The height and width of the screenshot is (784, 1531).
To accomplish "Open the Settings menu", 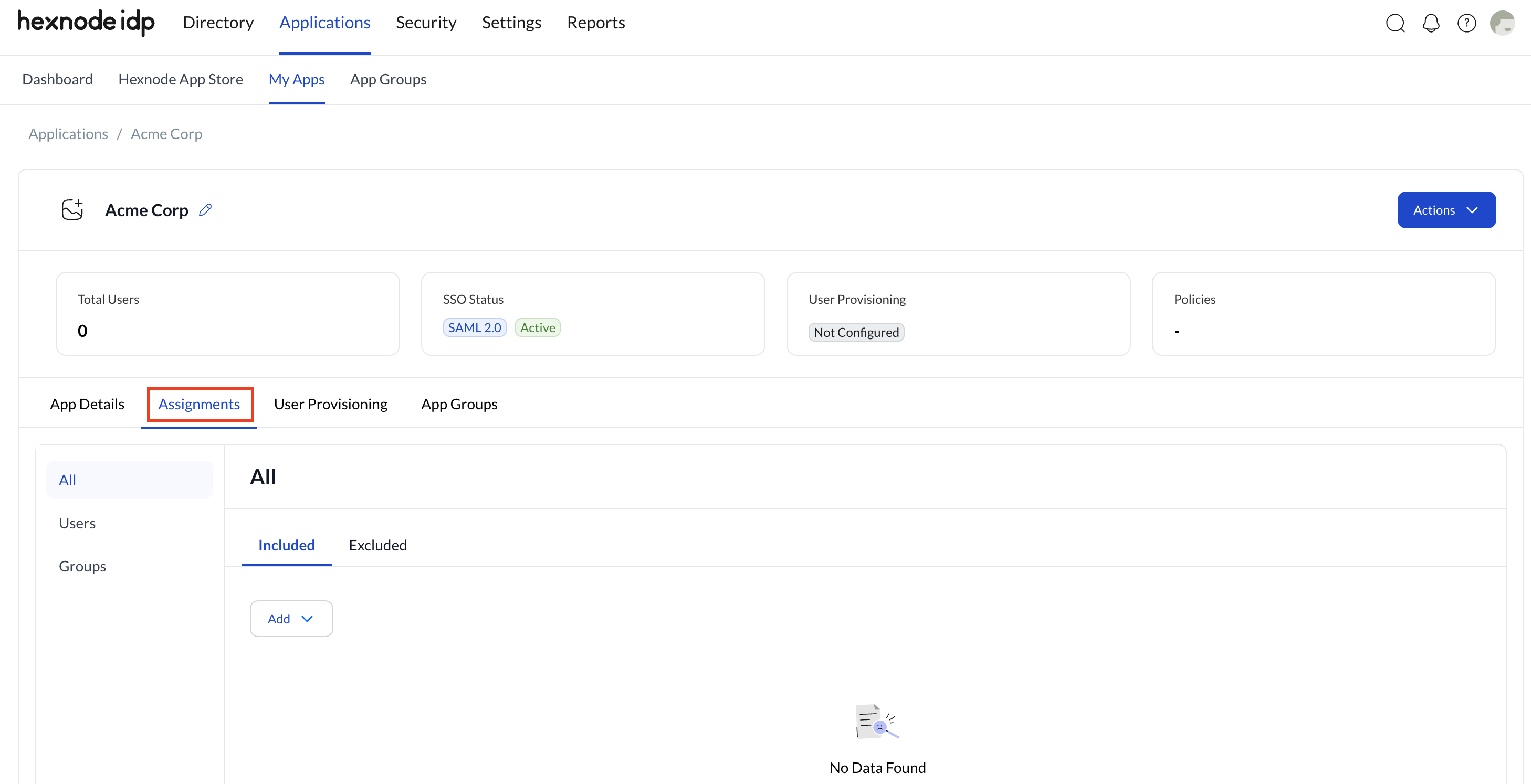I will 511,23.
